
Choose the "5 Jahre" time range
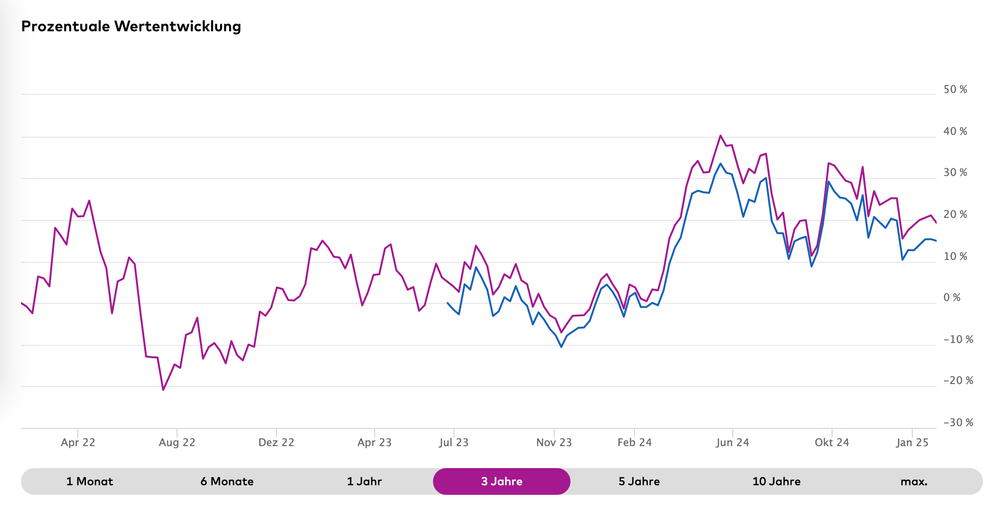click(639, 481)
